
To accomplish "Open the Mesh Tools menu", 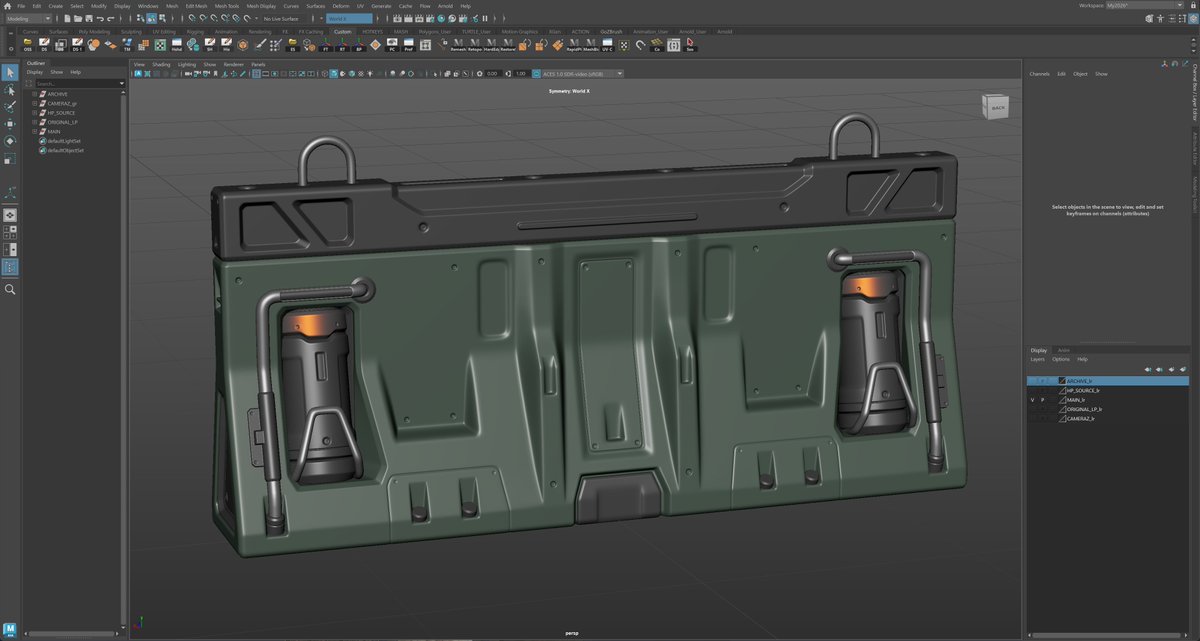I will tap(226, 6).
